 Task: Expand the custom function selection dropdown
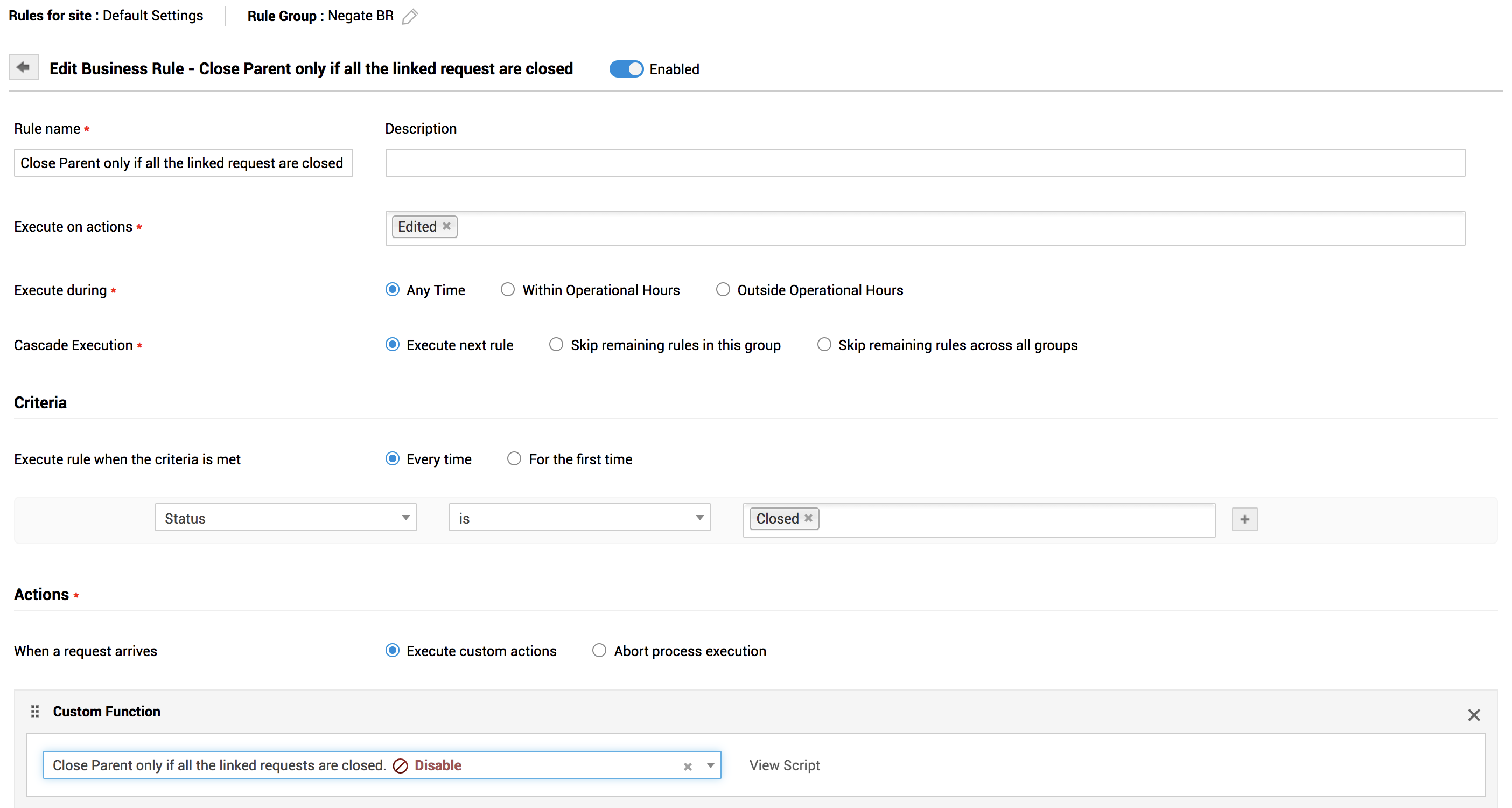click(x=710, y=765)
